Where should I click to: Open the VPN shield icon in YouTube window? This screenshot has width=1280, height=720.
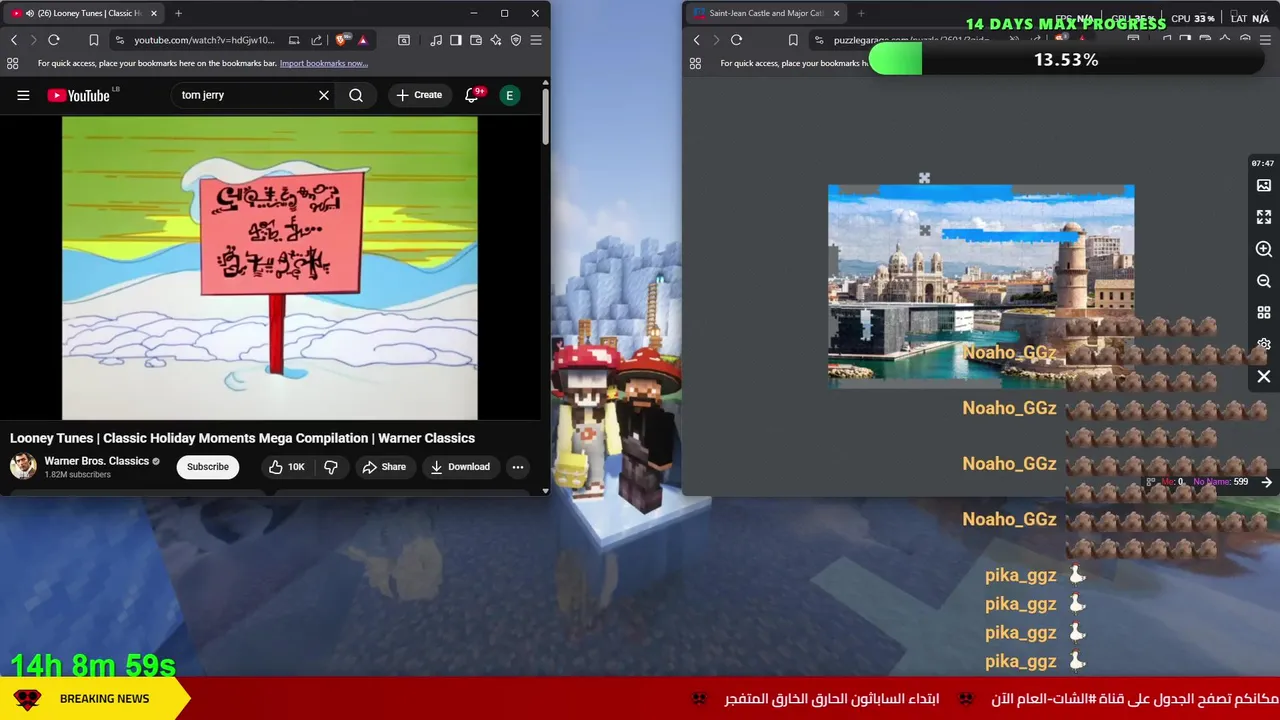click(516, 40)
